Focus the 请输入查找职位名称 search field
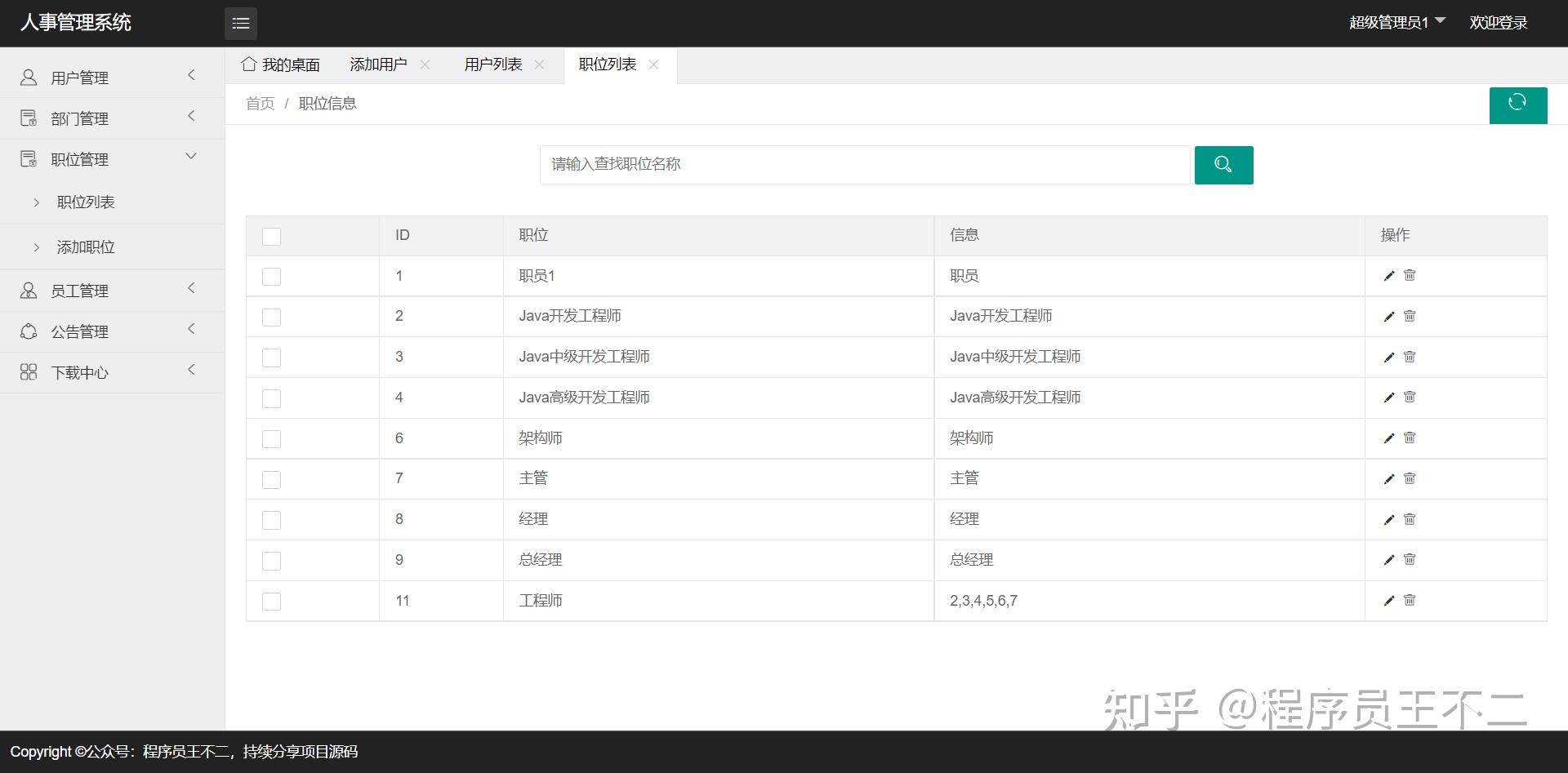 865,165
